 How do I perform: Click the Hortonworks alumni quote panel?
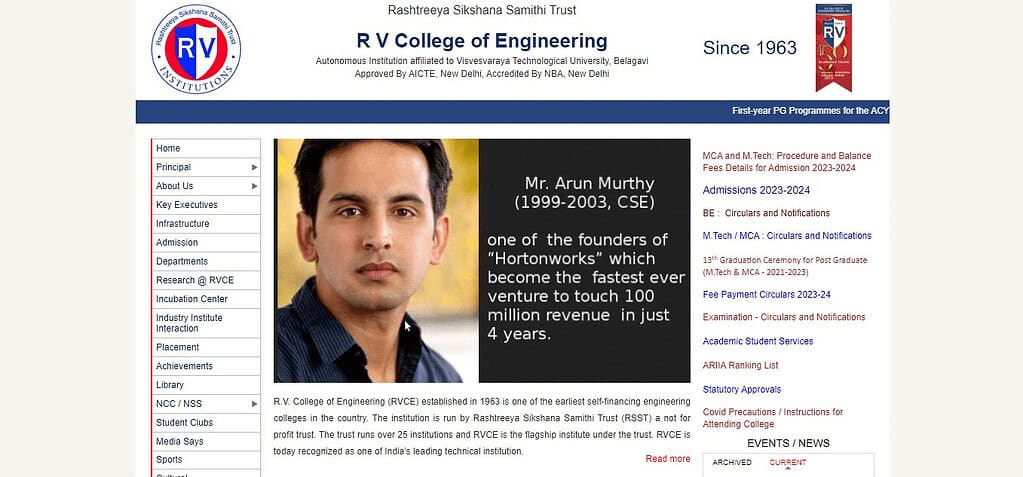(x=585, y=260)
